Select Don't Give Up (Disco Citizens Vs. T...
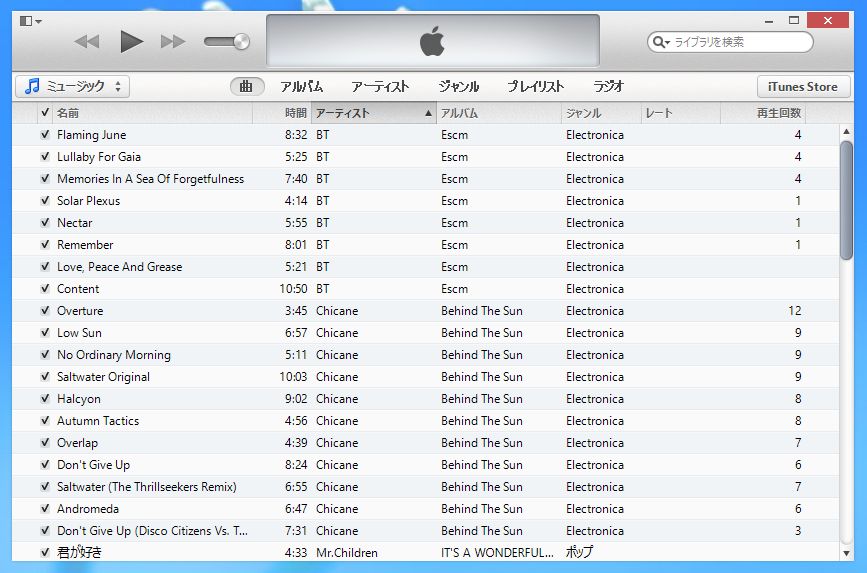 click(152, 531)
